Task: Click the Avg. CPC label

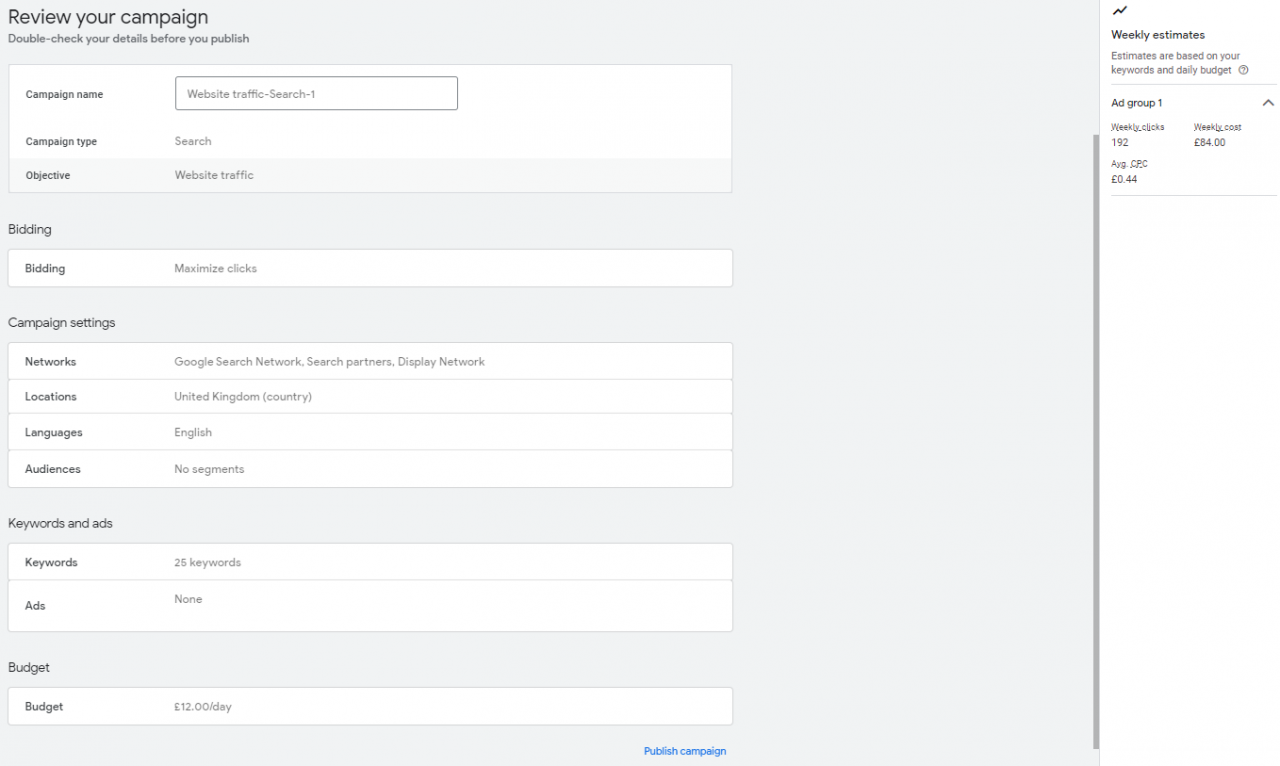Action: [1129, 163]
